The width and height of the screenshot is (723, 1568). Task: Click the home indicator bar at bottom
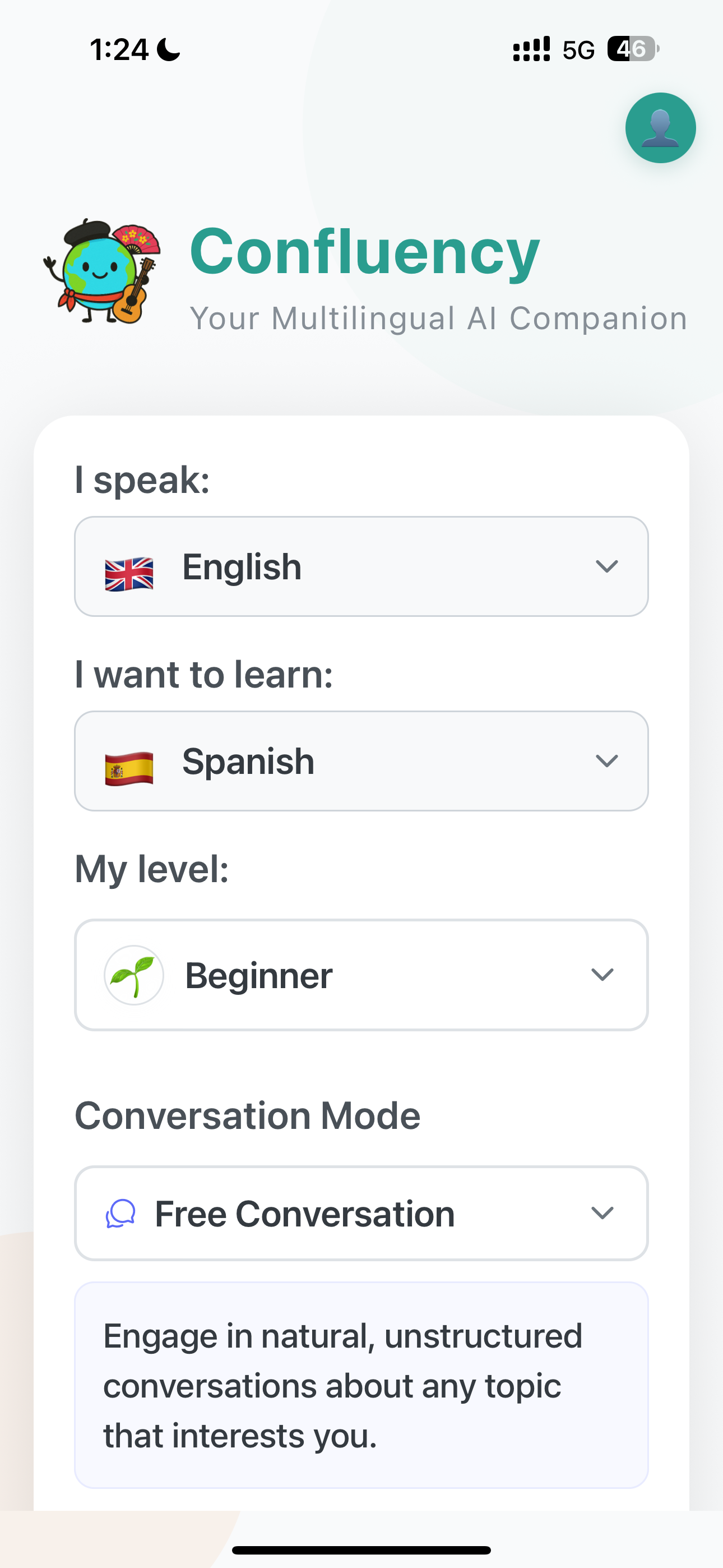coord(361,1548)
